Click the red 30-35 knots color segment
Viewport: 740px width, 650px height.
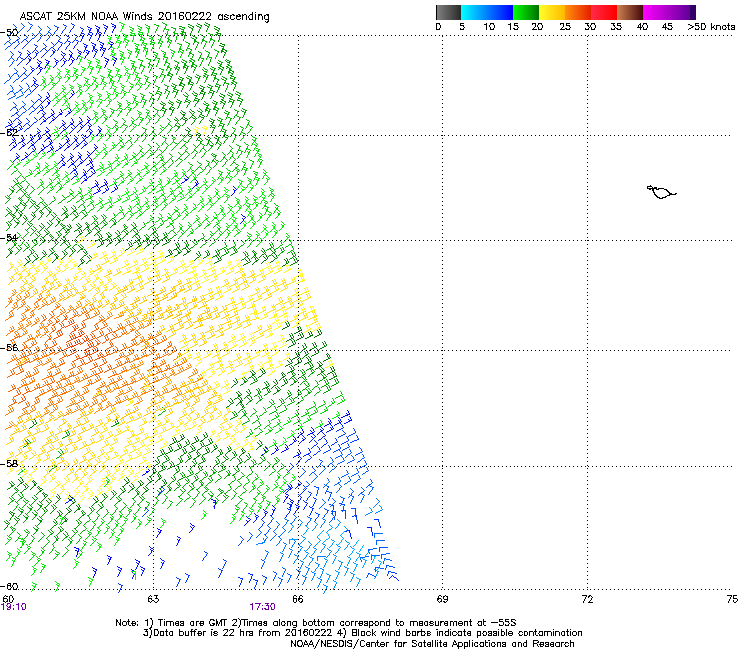point(604,12)
